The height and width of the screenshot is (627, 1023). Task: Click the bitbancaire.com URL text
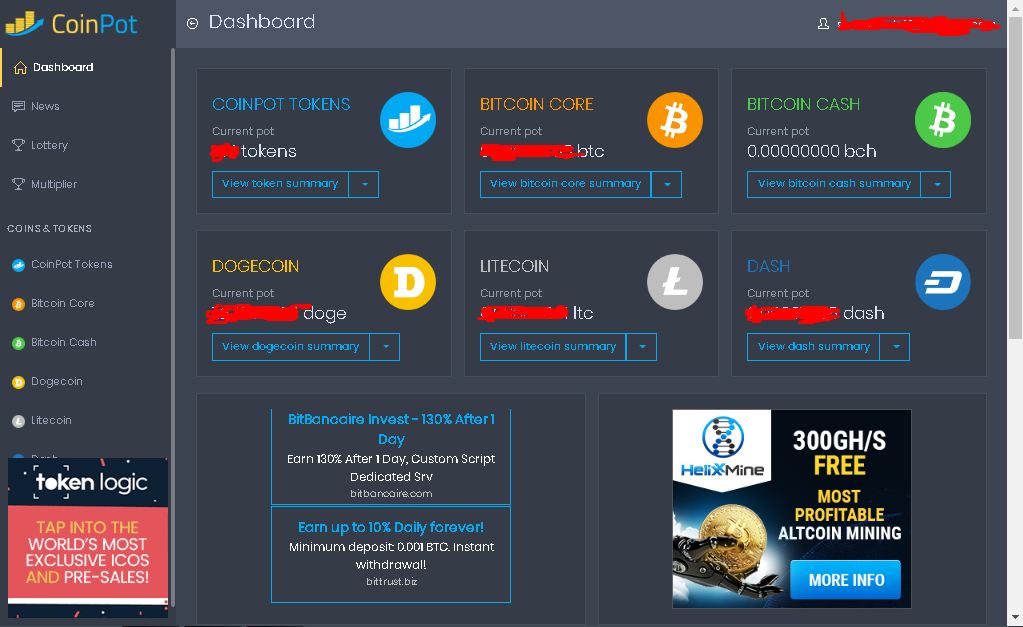pos(391,494)
